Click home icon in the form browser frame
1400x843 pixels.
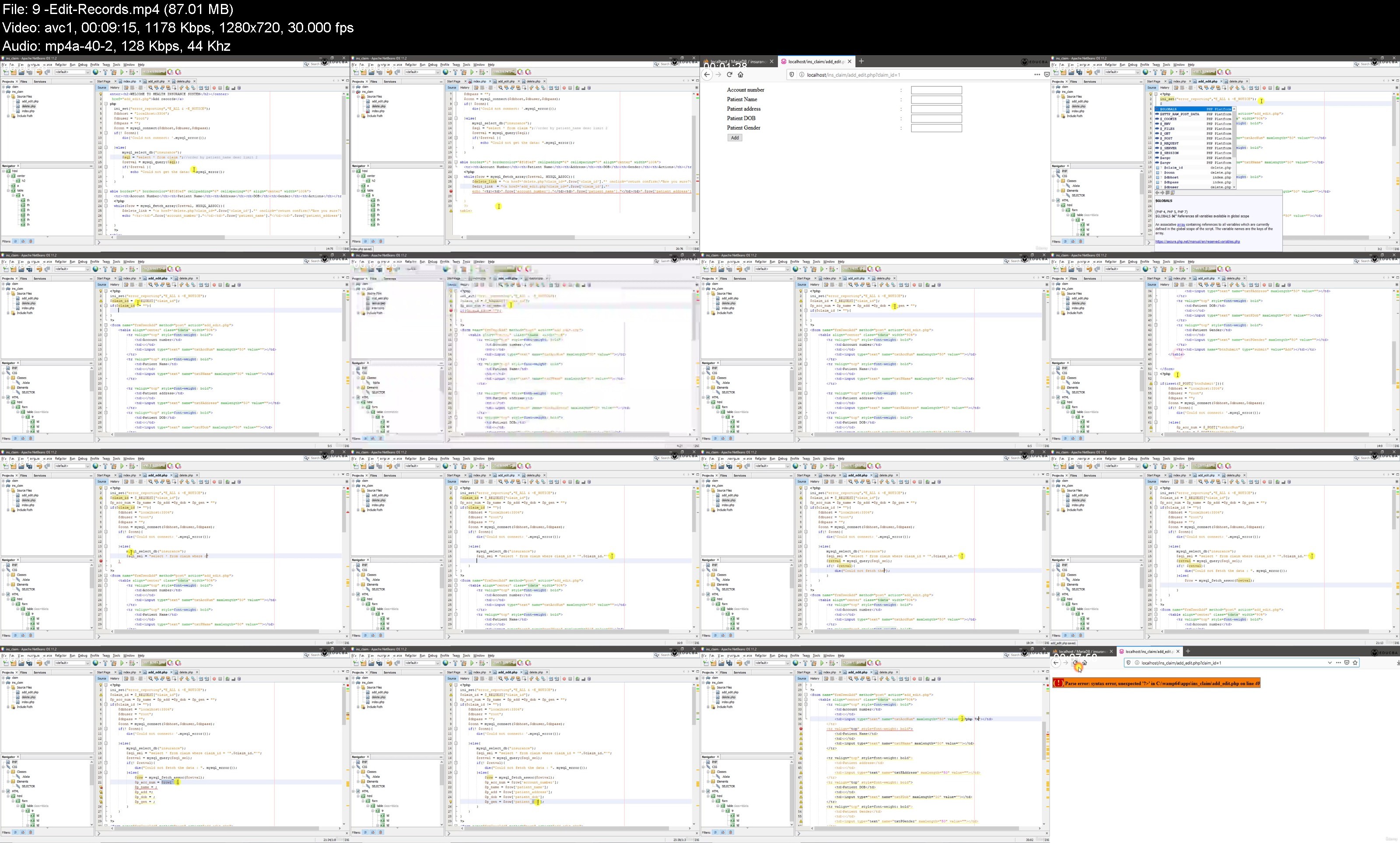point(740,74)
